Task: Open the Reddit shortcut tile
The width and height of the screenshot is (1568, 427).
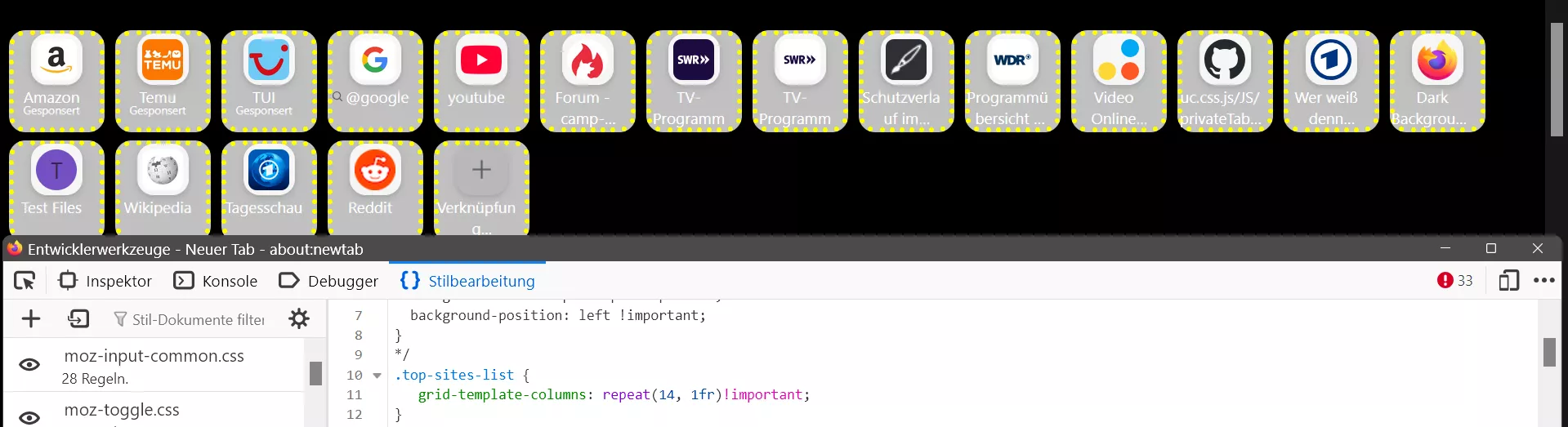Action: pyautogui.click(x=375, y=188)
